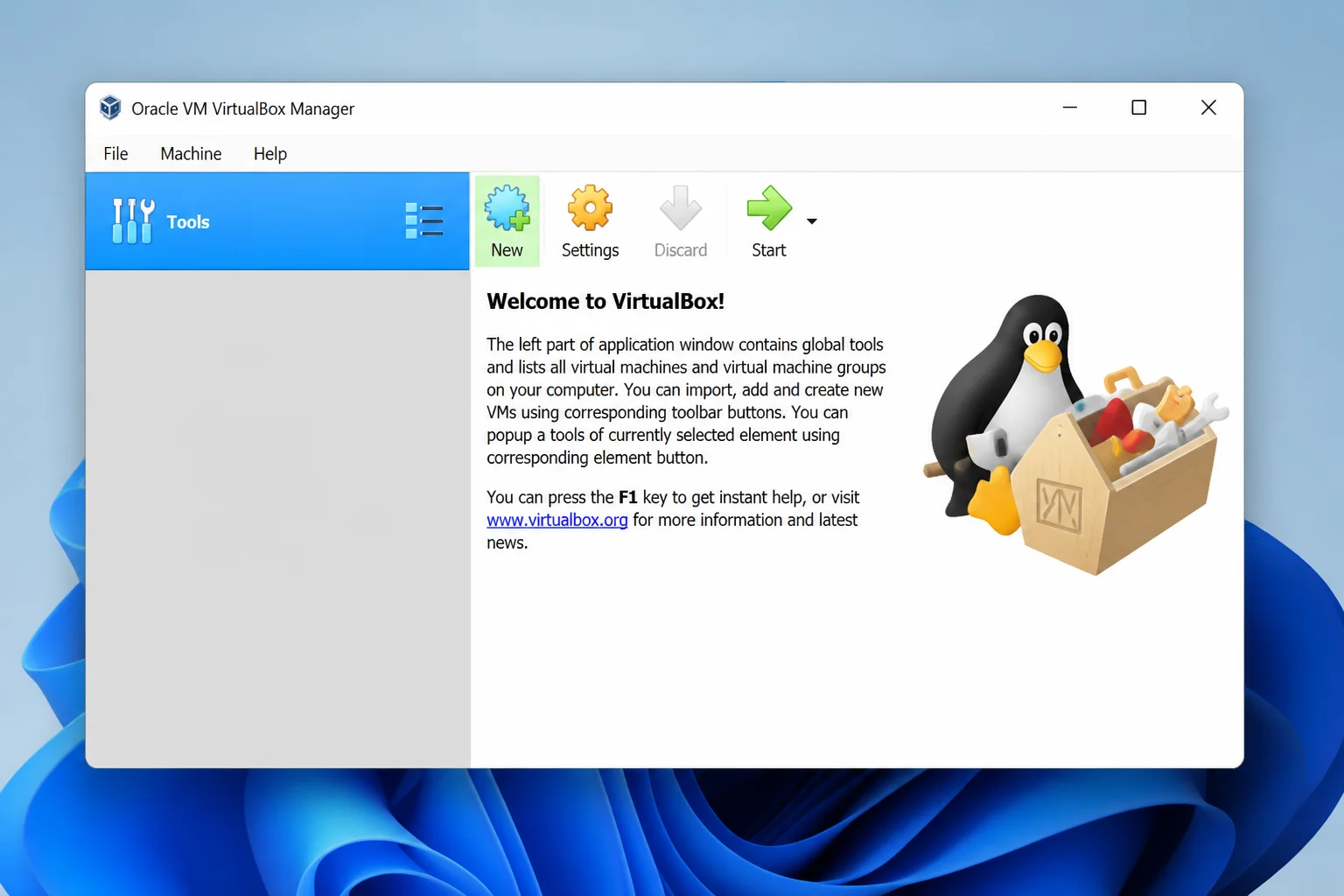Maximize the VirtualBox Manager window
This screenshot has height=896, width=1344.
pyautogui.click(x=1138, y=108)
